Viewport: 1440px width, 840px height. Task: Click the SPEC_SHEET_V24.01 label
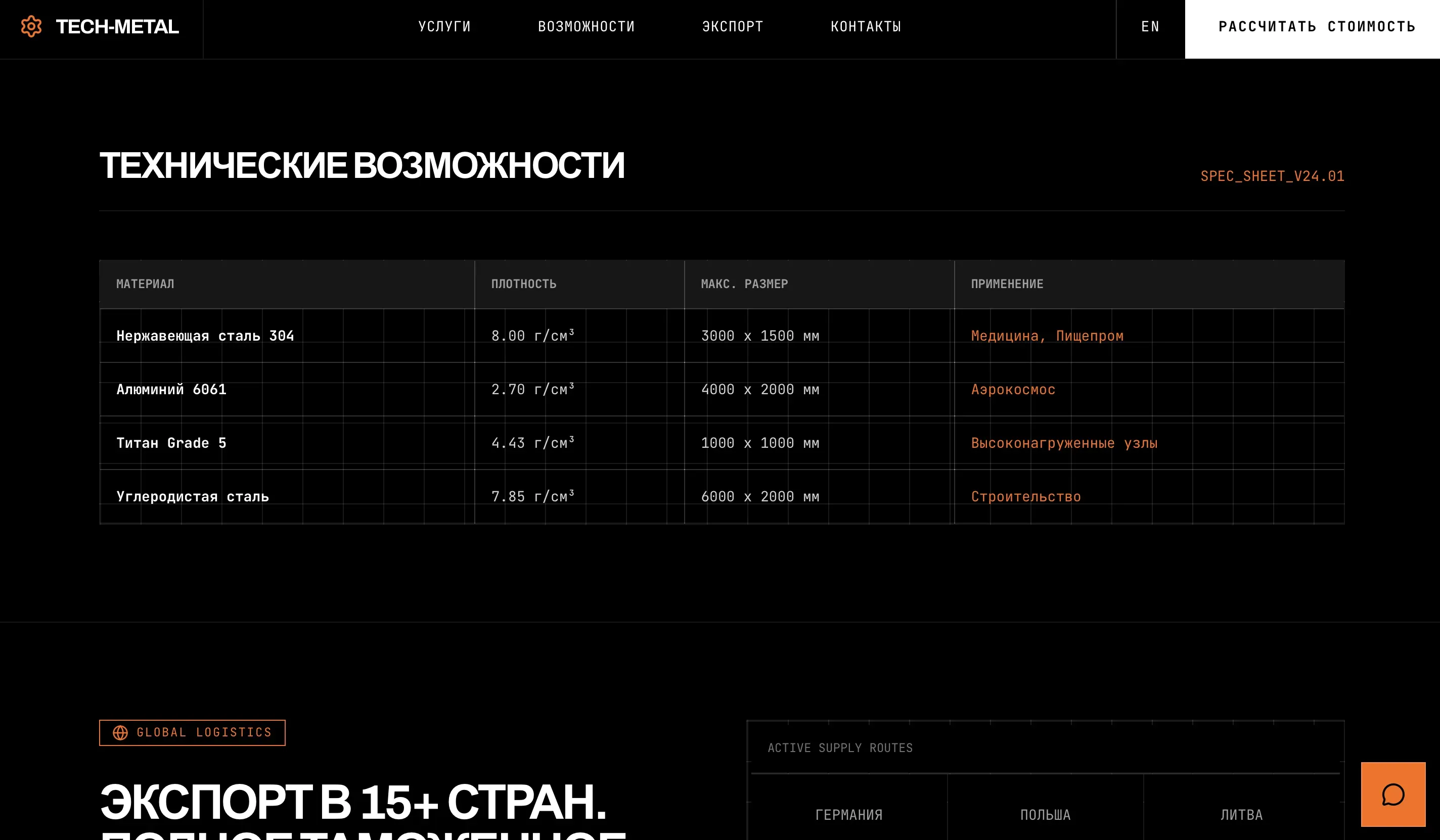(1272, 176)
